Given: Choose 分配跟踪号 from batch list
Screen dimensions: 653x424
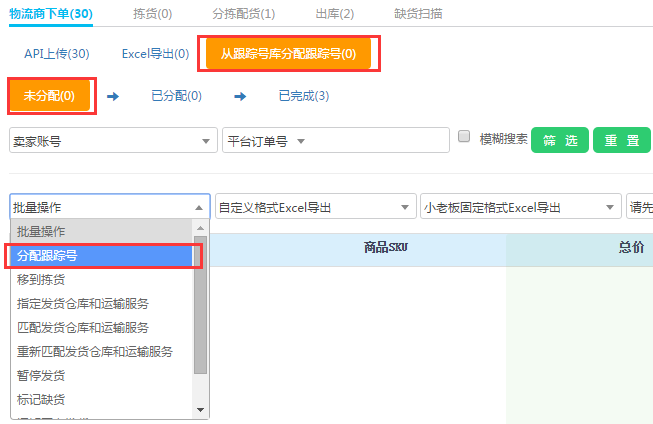Looking at the screenshot, I should click(x=100, y=255).
